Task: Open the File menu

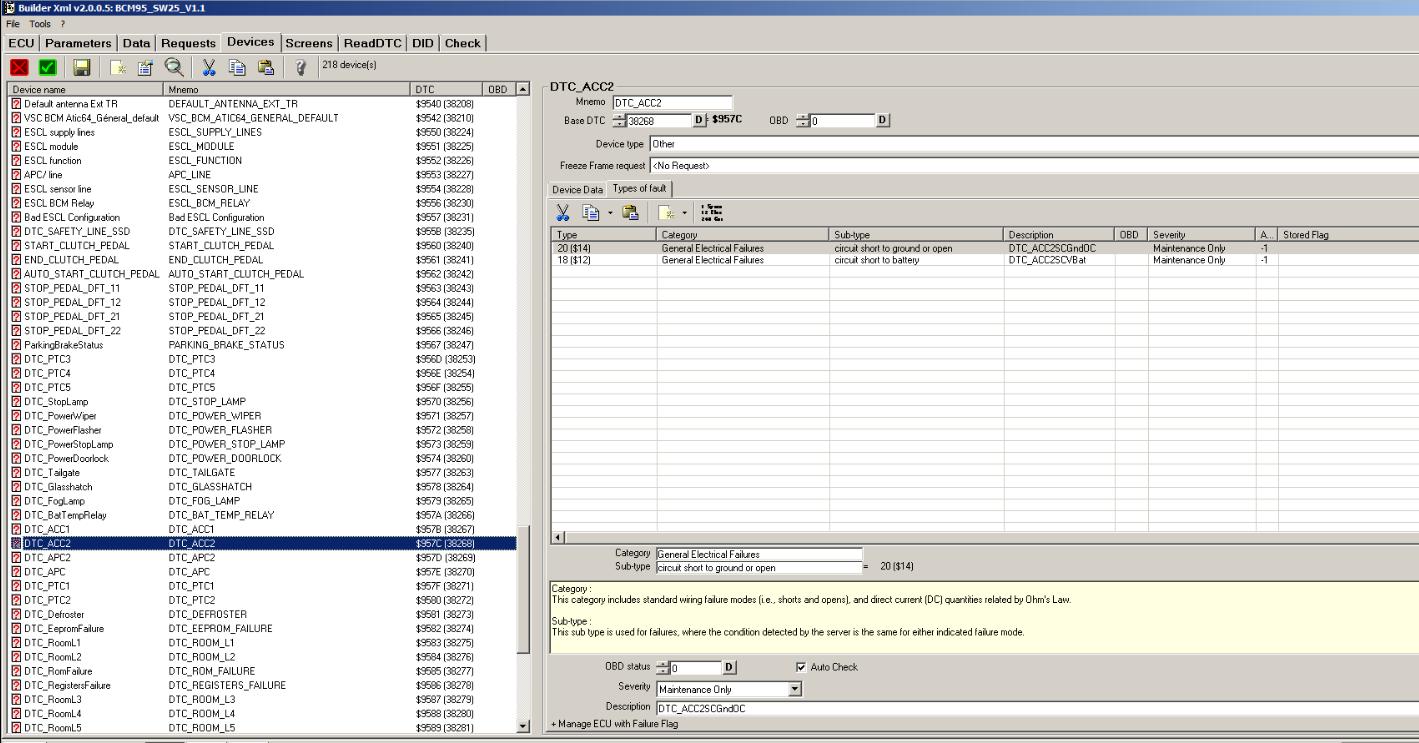Action: tap(14, 23)
